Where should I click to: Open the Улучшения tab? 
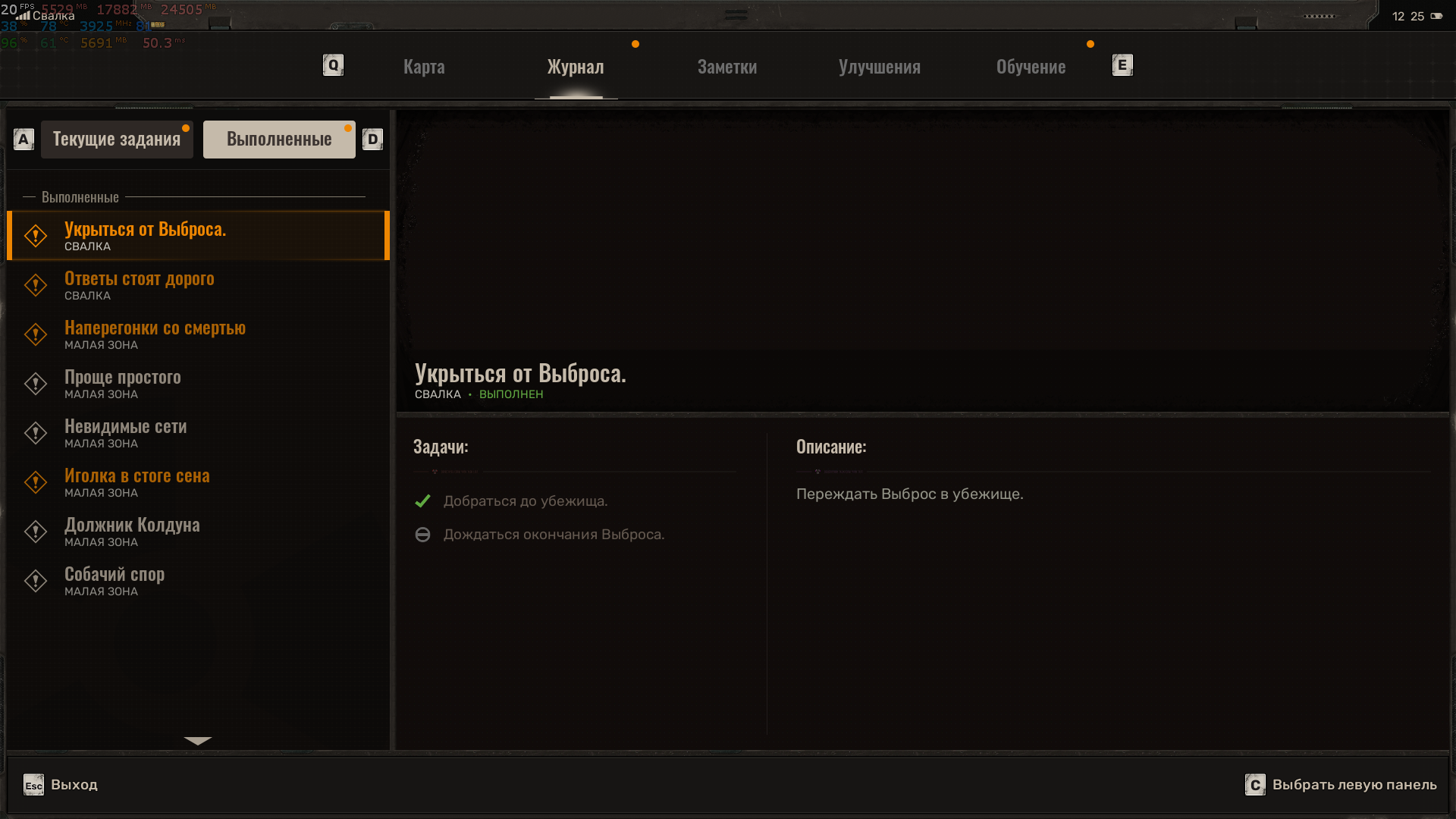879,67
